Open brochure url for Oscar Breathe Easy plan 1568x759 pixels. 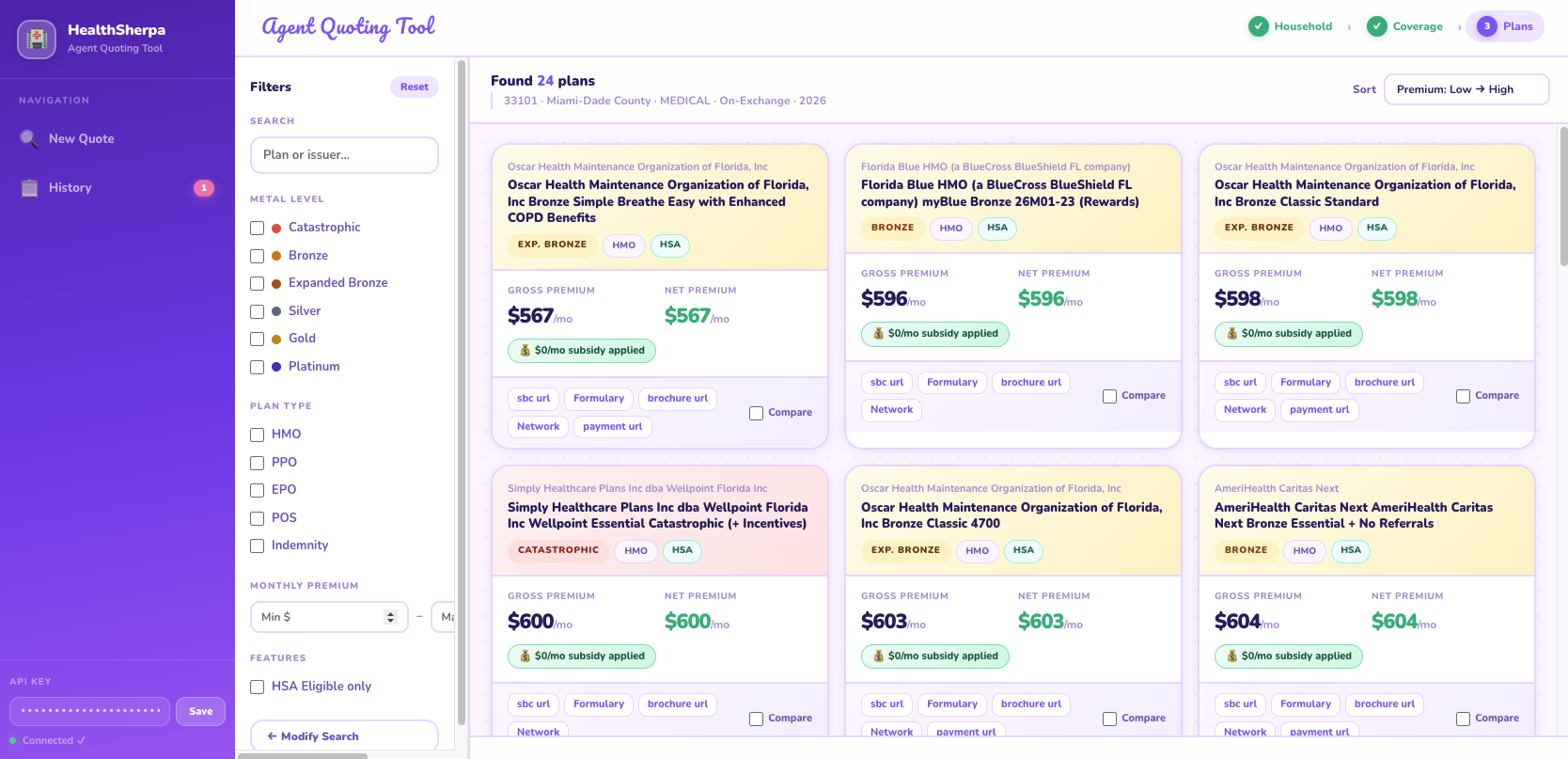point(678,399)
